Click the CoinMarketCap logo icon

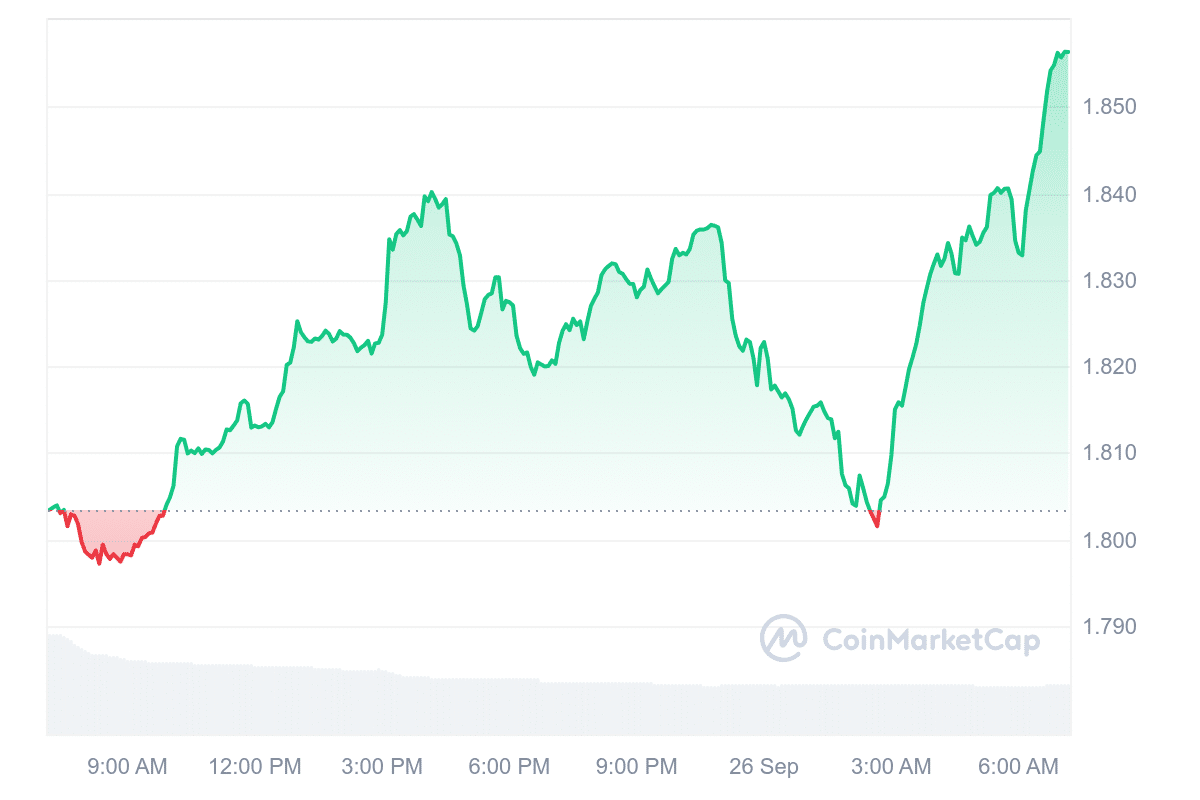[x=784, y=638]
